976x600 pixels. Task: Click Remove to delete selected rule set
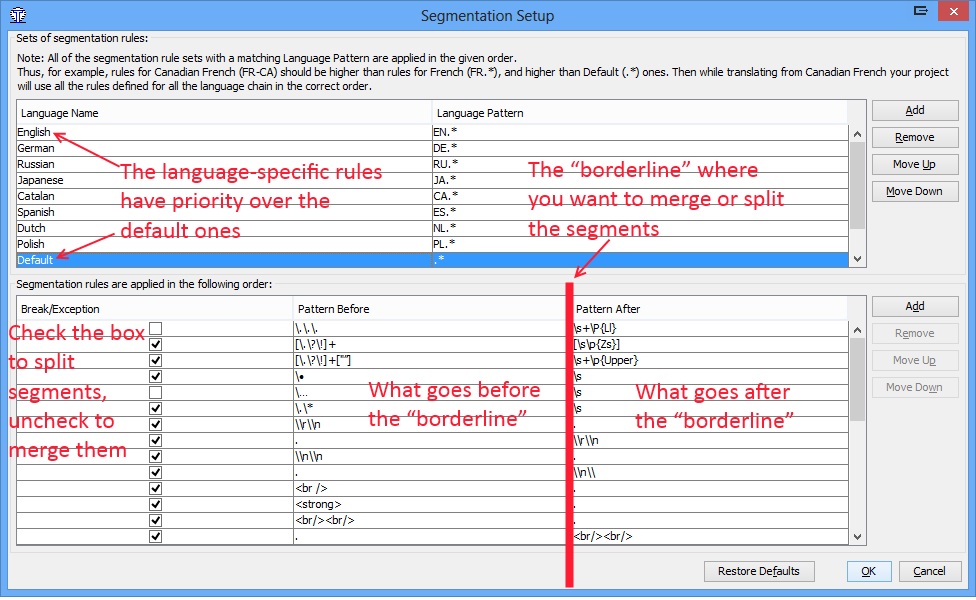(914, 137)
